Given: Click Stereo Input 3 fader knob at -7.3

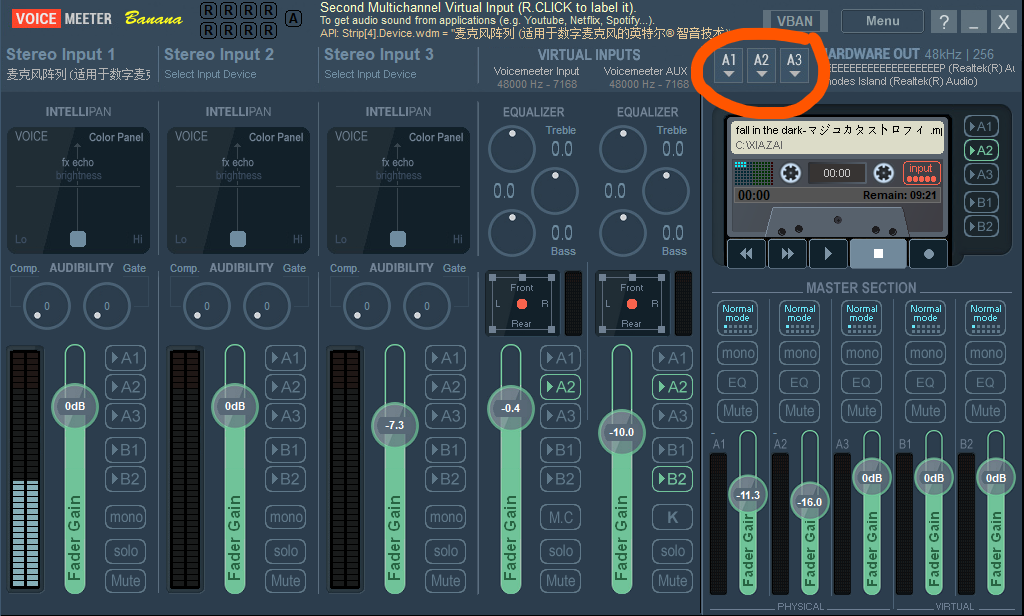Looking at the screenshot, I should pyautogui.click(x=394, y=425).
